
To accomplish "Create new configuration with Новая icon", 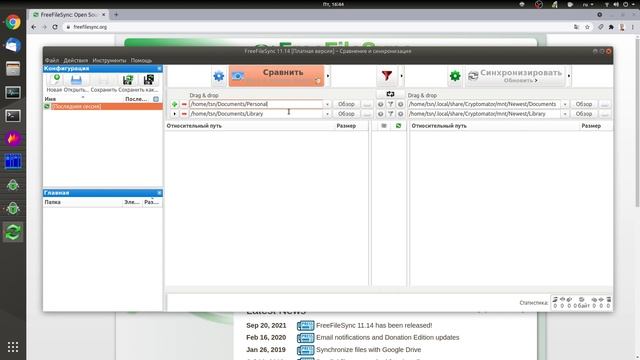I will click(55, 80).
